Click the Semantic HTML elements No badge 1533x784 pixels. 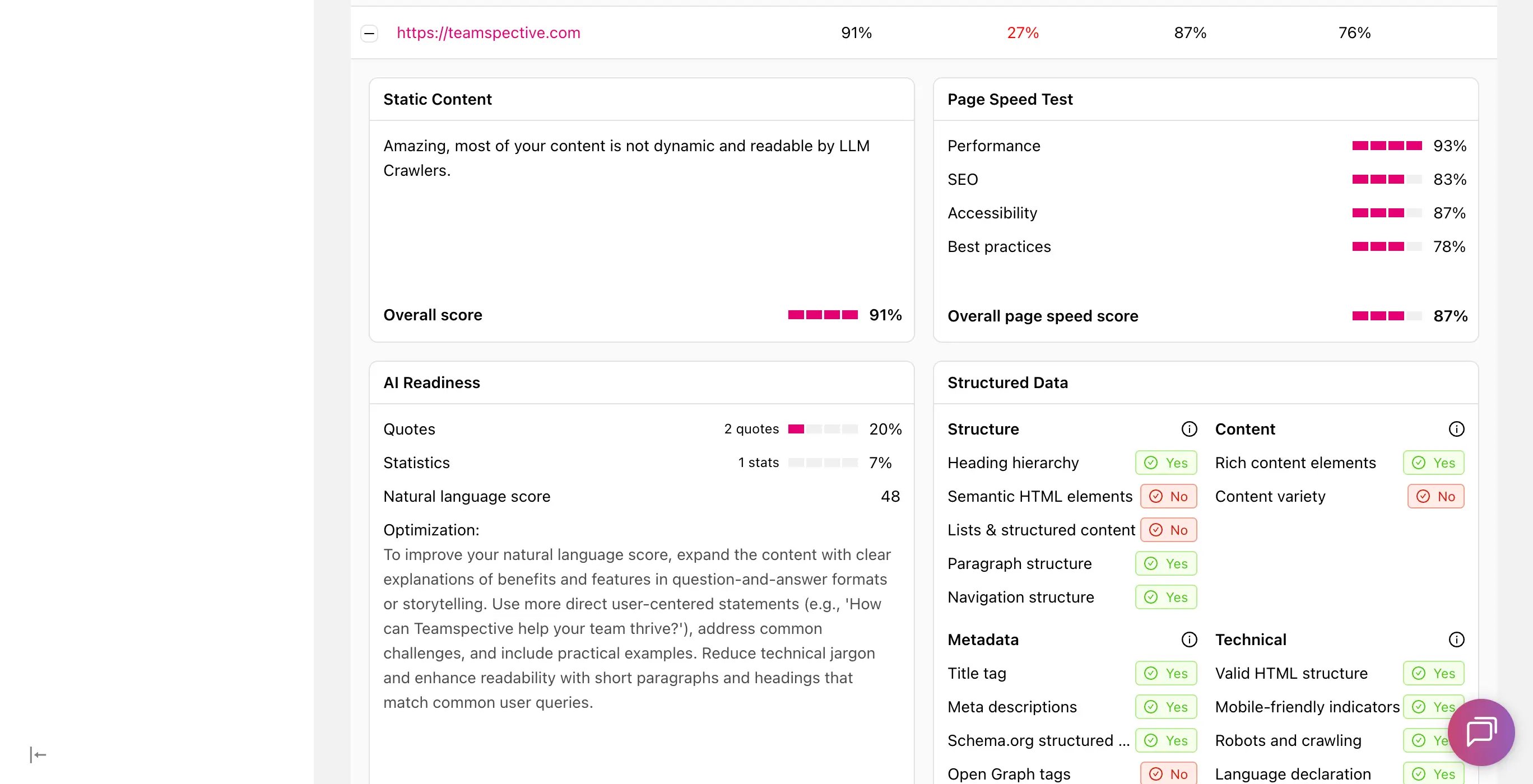tap(1168, 496)
